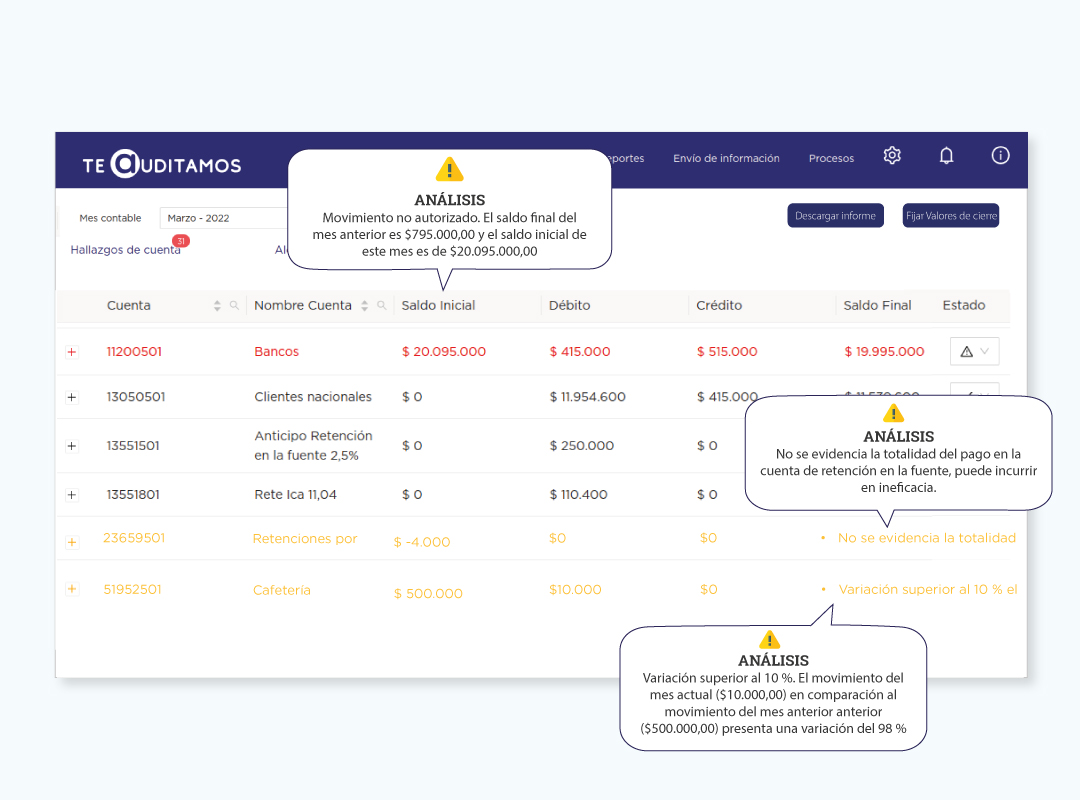Expand row 11200501 Bancos

click(x=72, y=352)
